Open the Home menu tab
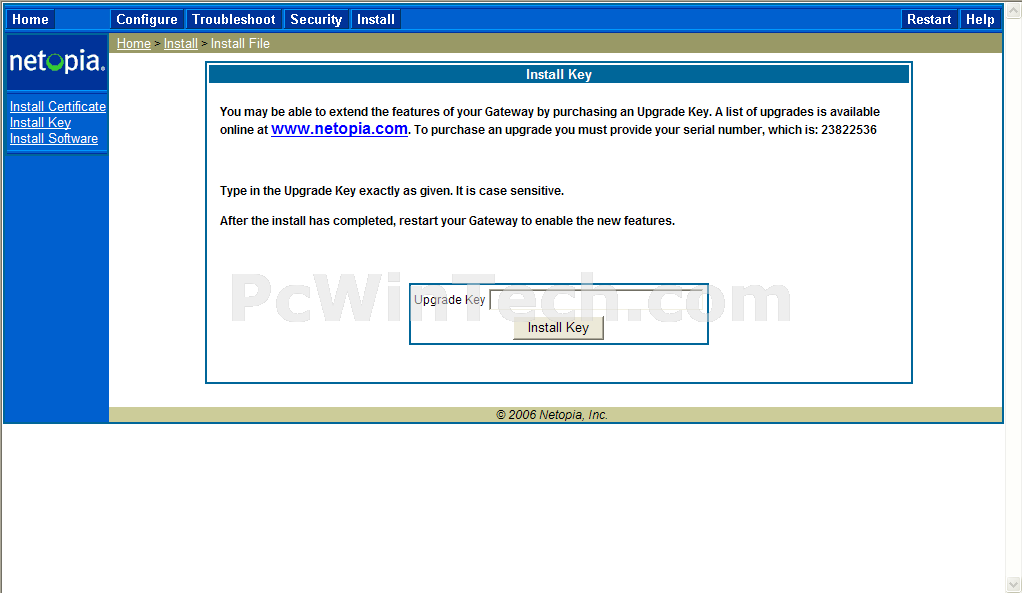This screenshot has height=593, width=1022. coord(31,20)
